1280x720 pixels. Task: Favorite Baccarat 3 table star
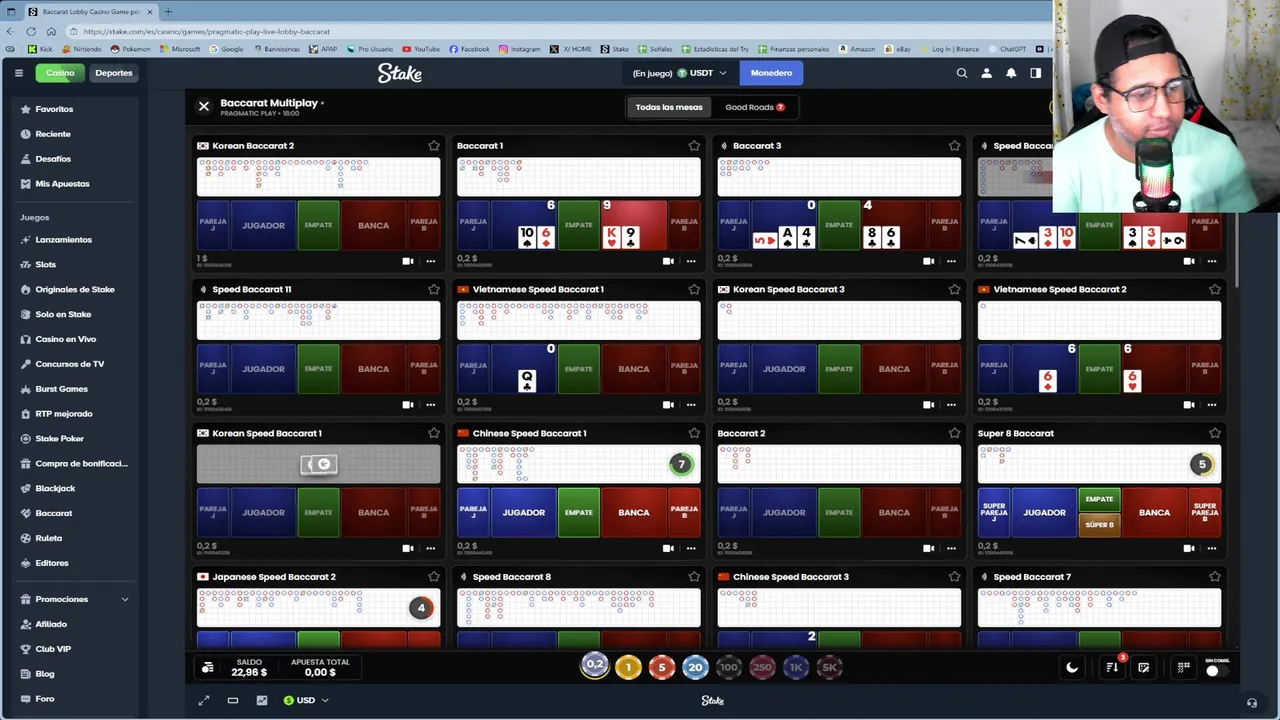pyautogui.click(x=954, y=146)
